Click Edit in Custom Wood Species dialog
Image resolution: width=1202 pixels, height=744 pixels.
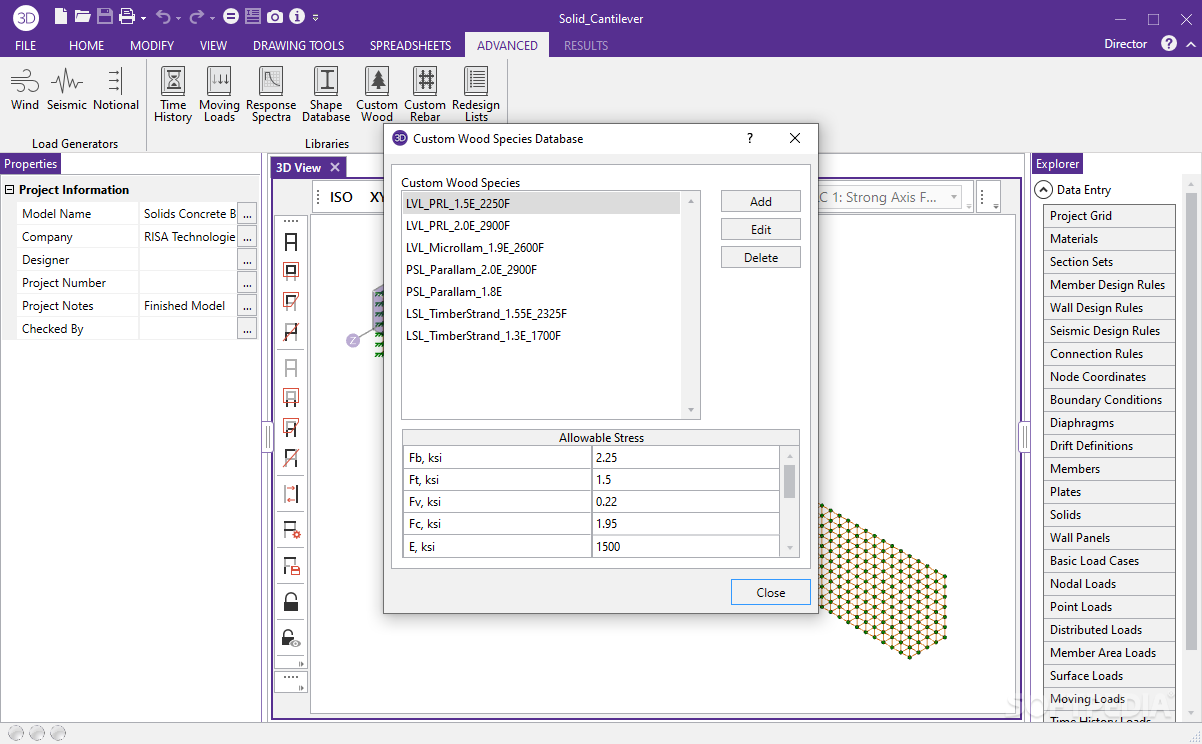[x=761, y=229]
